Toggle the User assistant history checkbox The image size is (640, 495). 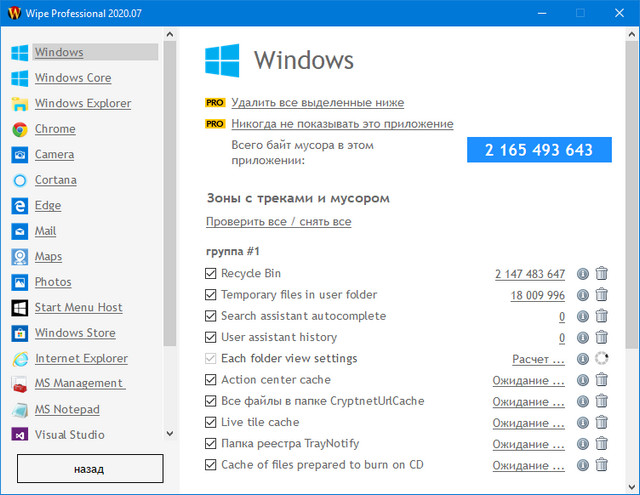(211, 338)
